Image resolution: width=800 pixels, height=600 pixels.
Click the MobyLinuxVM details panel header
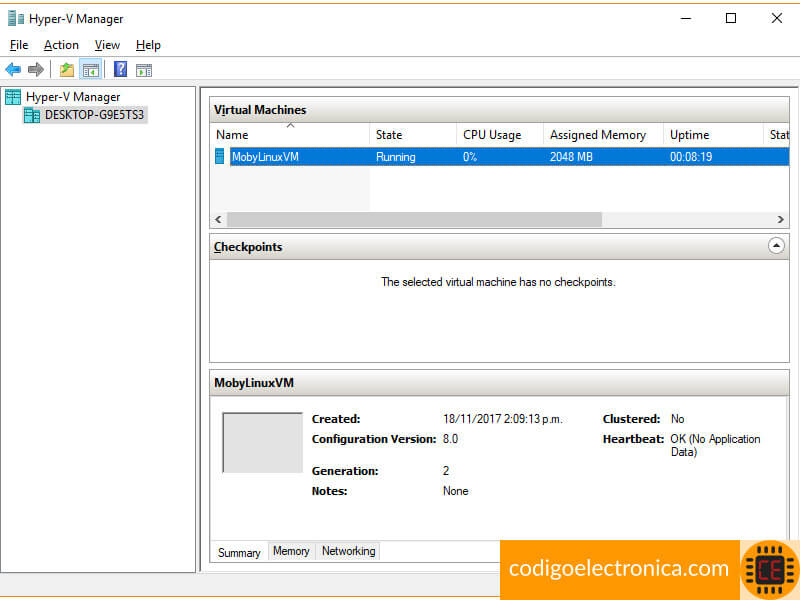499,383
